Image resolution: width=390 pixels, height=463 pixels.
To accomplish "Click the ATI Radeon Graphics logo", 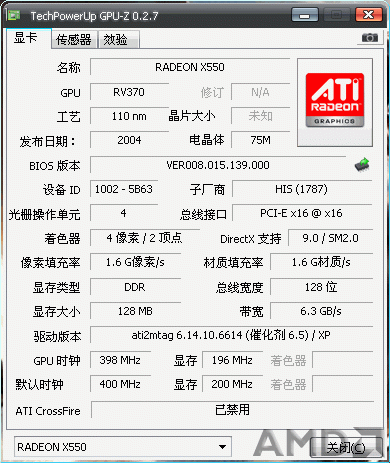I will (335, 100).
